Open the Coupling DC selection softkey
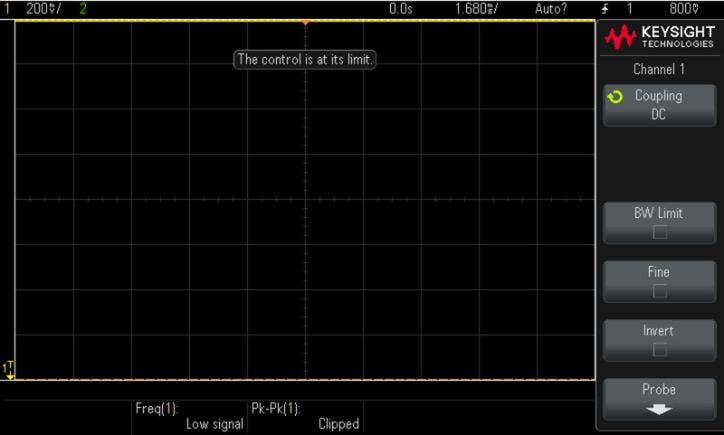The image size is (724, 435). [658, 105]
